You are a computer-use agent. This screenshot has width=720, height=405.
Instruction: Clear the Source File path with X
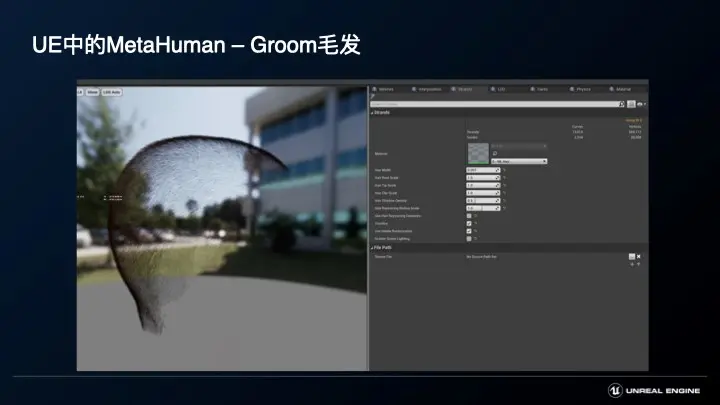tap(638, 257)
